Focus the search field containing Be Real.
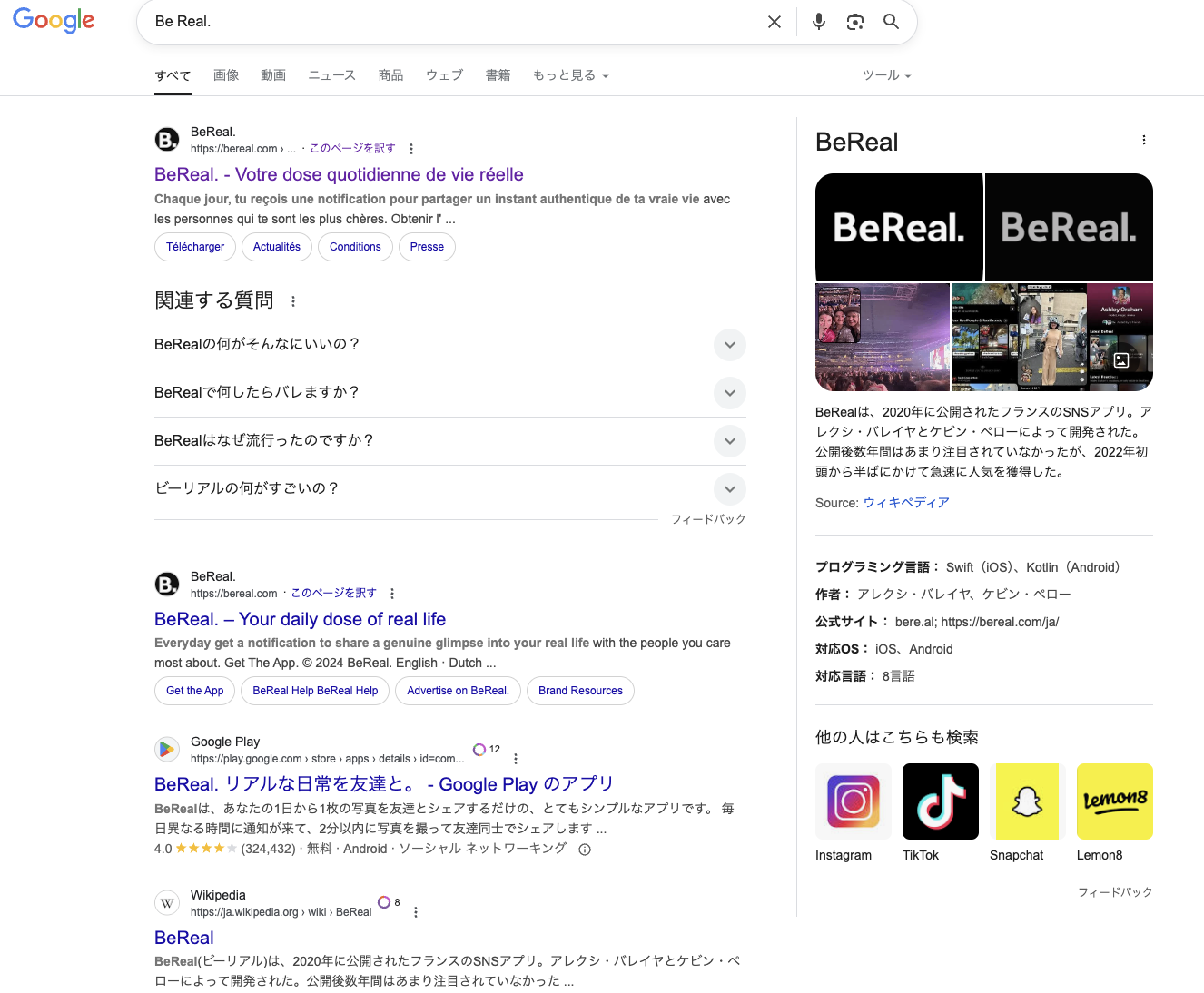 [454, 22]
